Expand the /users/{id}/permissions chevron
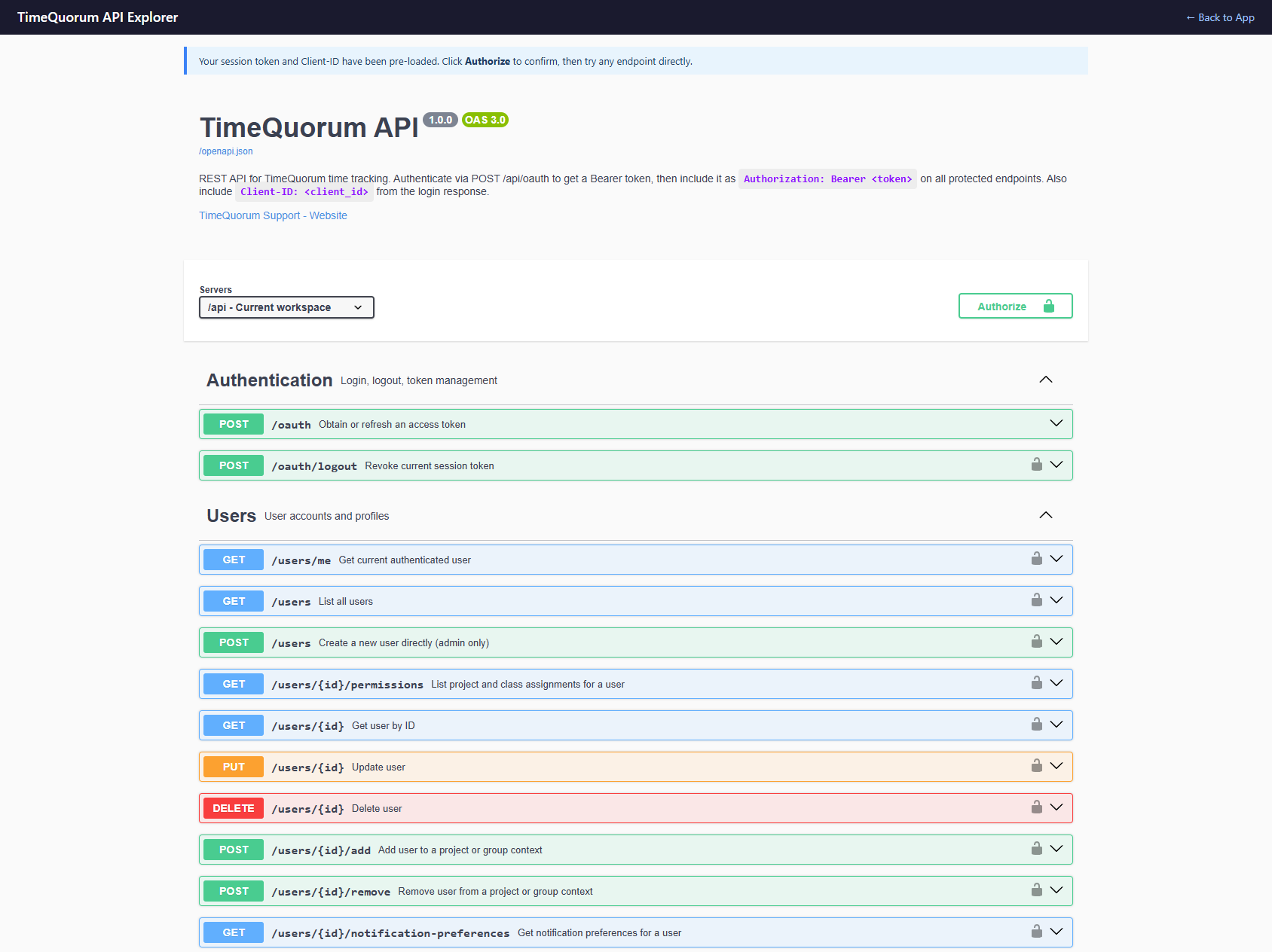 (x=1056, y=683)
